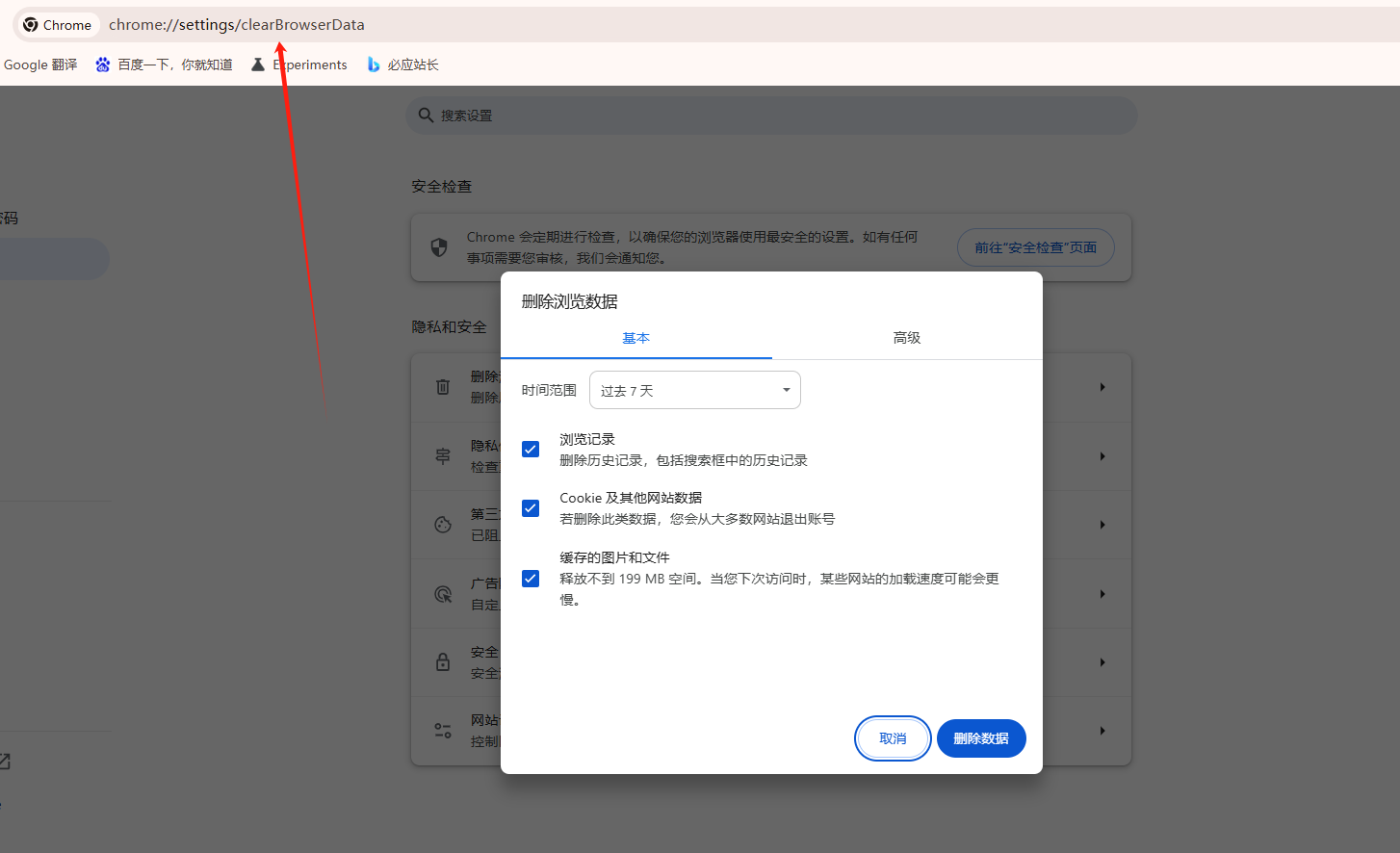Click the cookie icon for third-party cookies
This screenshot has height=853, width=1400.
(443, 525)
